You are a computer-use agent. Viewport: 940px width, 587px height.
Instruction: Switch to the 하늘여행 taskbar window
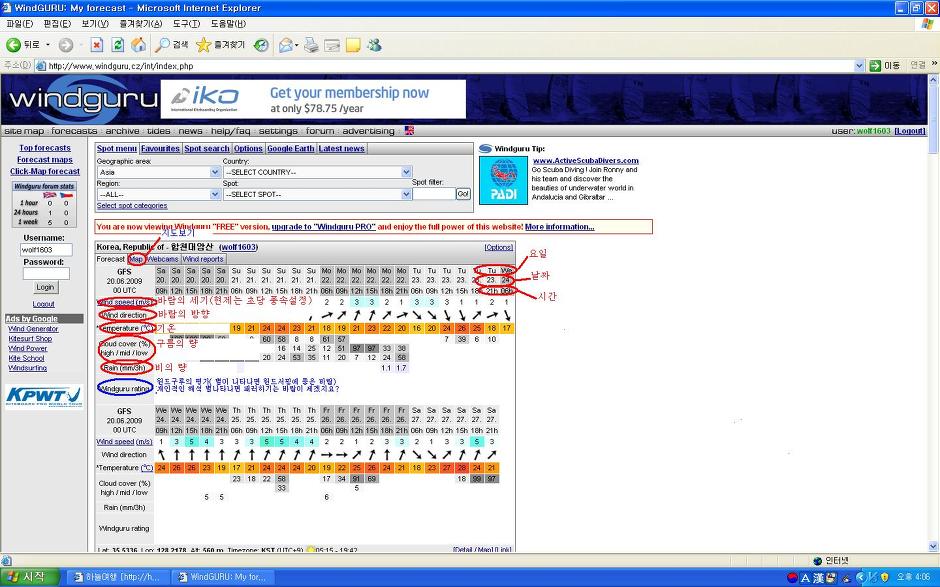tap(118, 577)
